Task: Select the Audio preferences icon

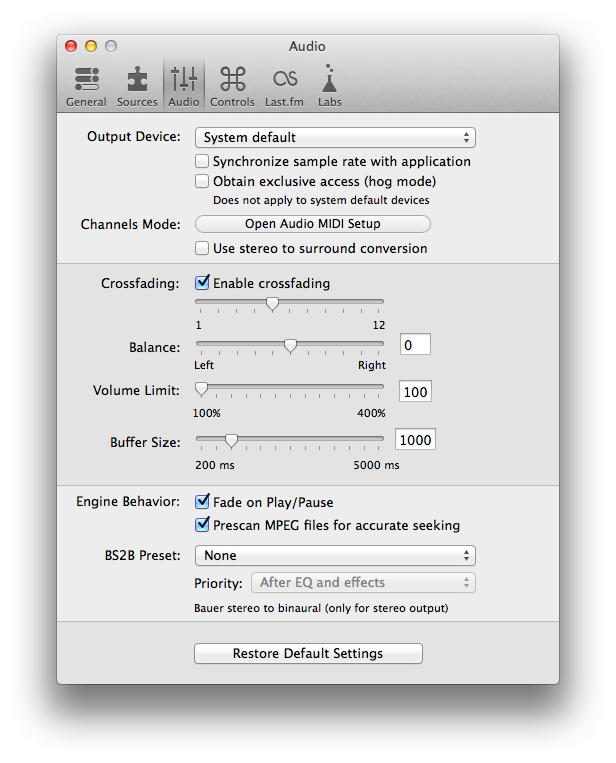Action: tap(184, 87)
